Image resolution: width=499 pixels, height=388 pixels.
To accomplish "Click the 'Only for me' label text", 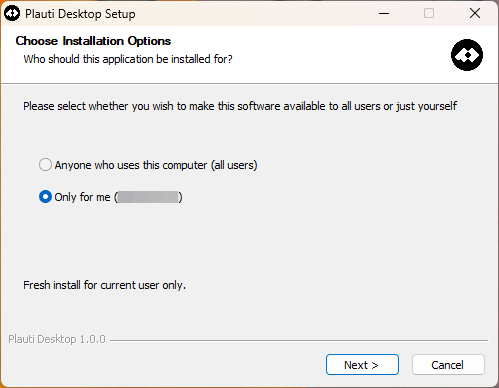I will (82, 197).
